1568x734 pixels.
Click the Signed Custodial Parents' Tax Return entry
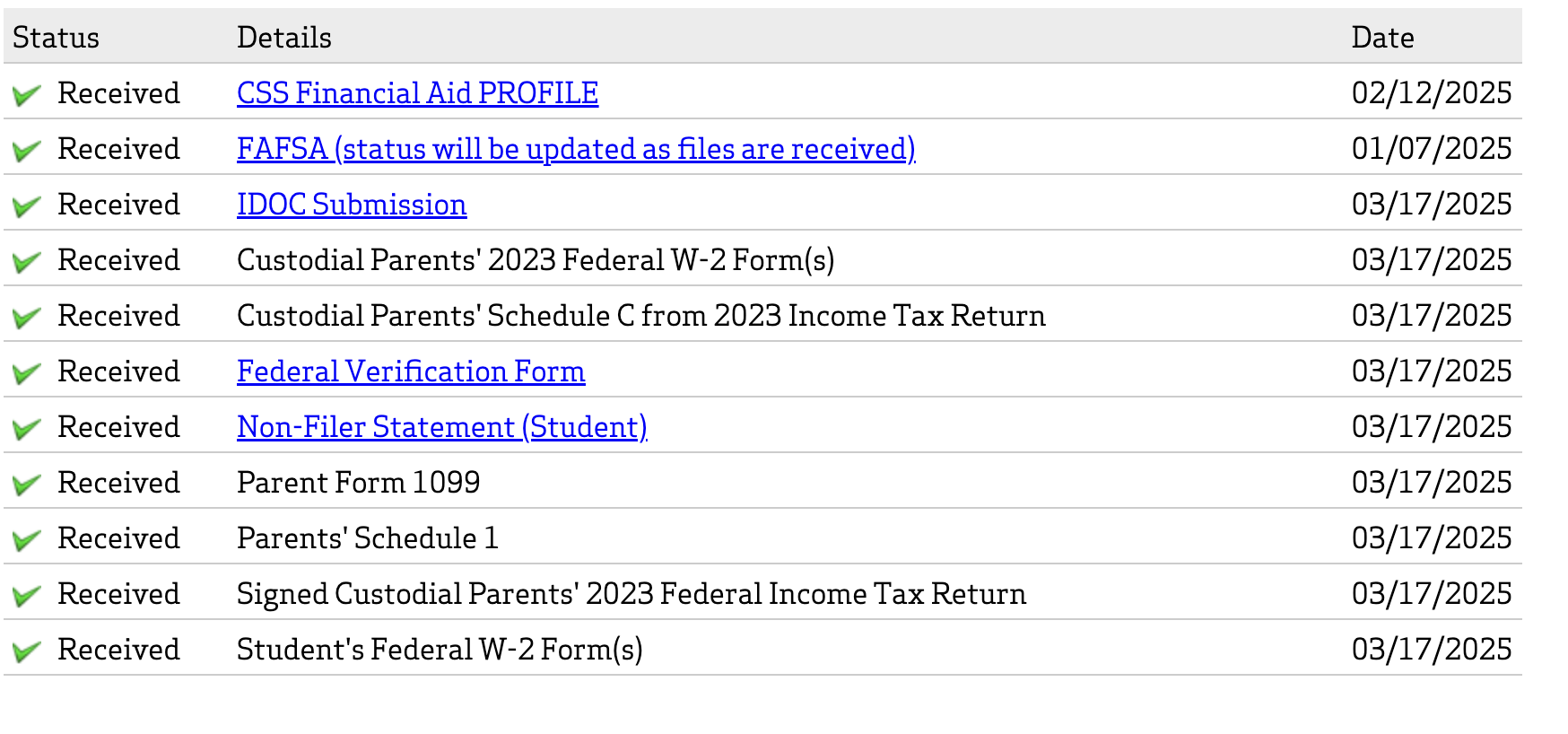pos(631,594)
